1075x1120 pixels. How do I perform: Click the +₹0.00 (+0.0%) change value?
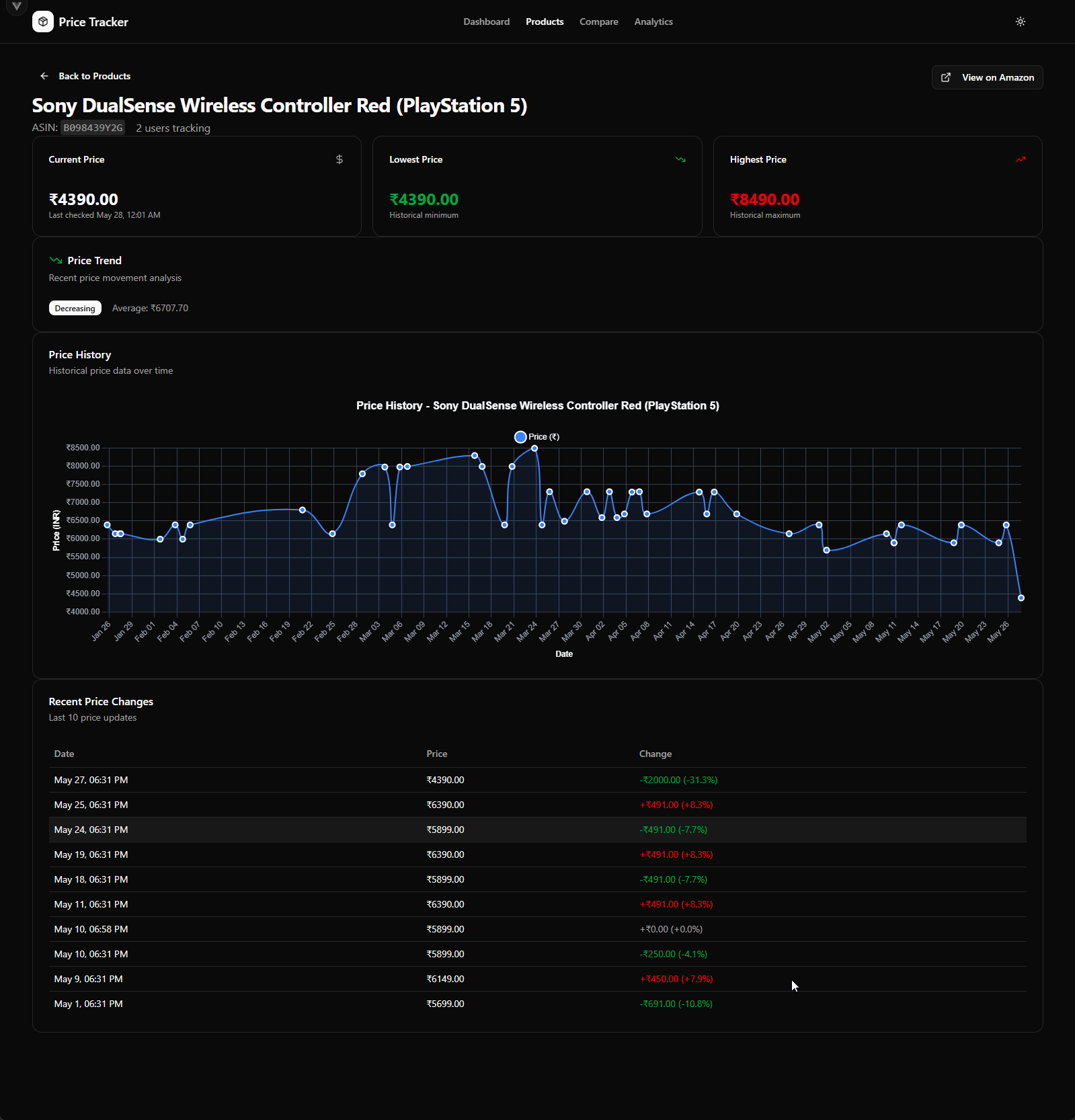(671, 929)
